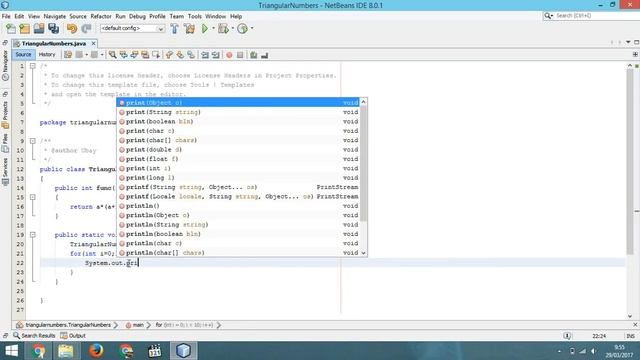Open the Tools menu
The width and height of the screenshot is (640, 360).
(195, 16)
